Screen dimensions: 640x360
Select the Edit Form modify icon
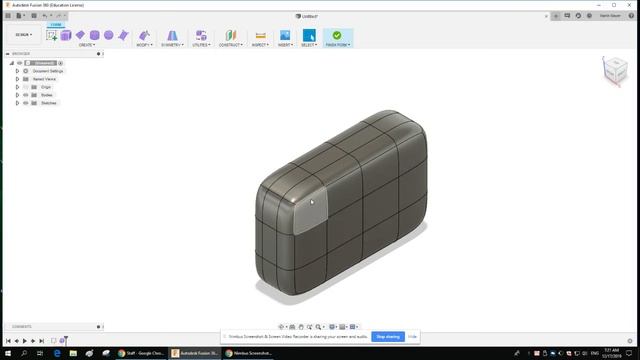pos(144,36)
